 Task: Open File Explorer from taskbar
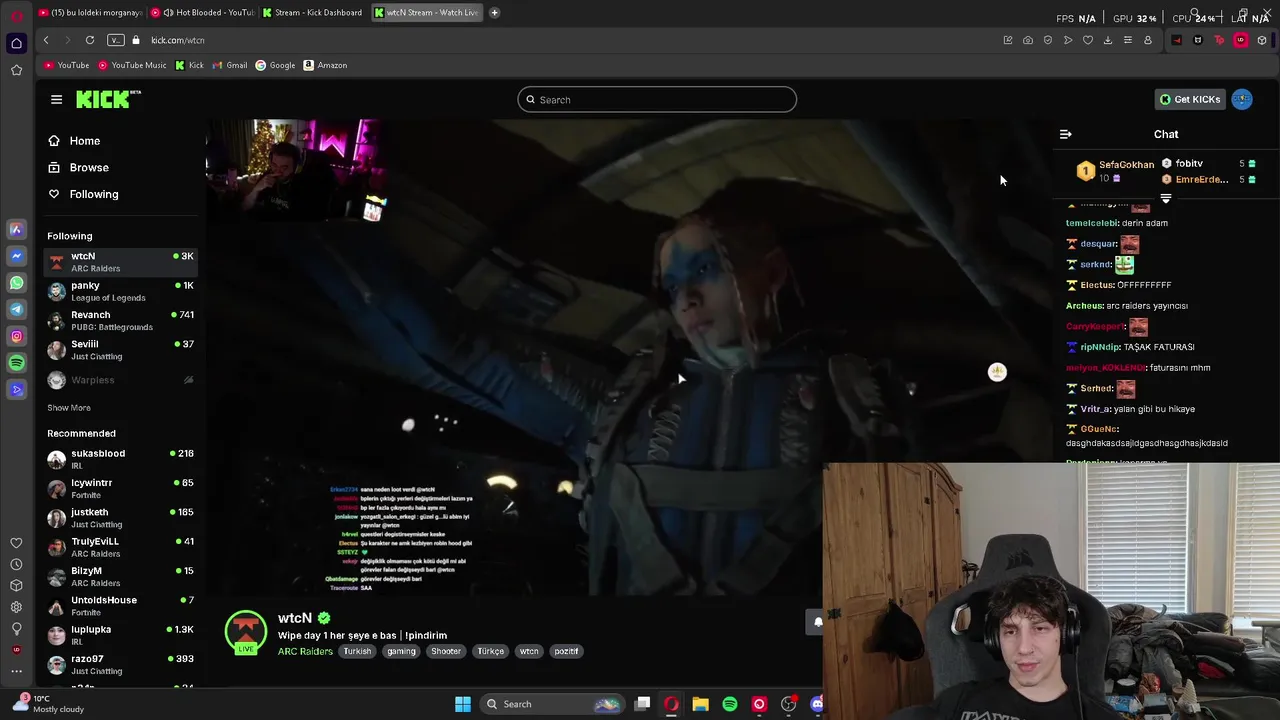click(701, 704)
